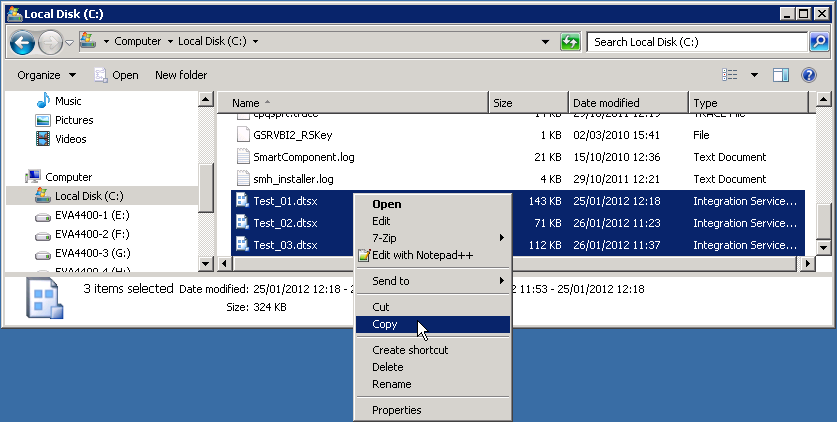Select Music in navigation pane
Image resolution: width=837 pixels, height=422 pixels.
(68, 101)
